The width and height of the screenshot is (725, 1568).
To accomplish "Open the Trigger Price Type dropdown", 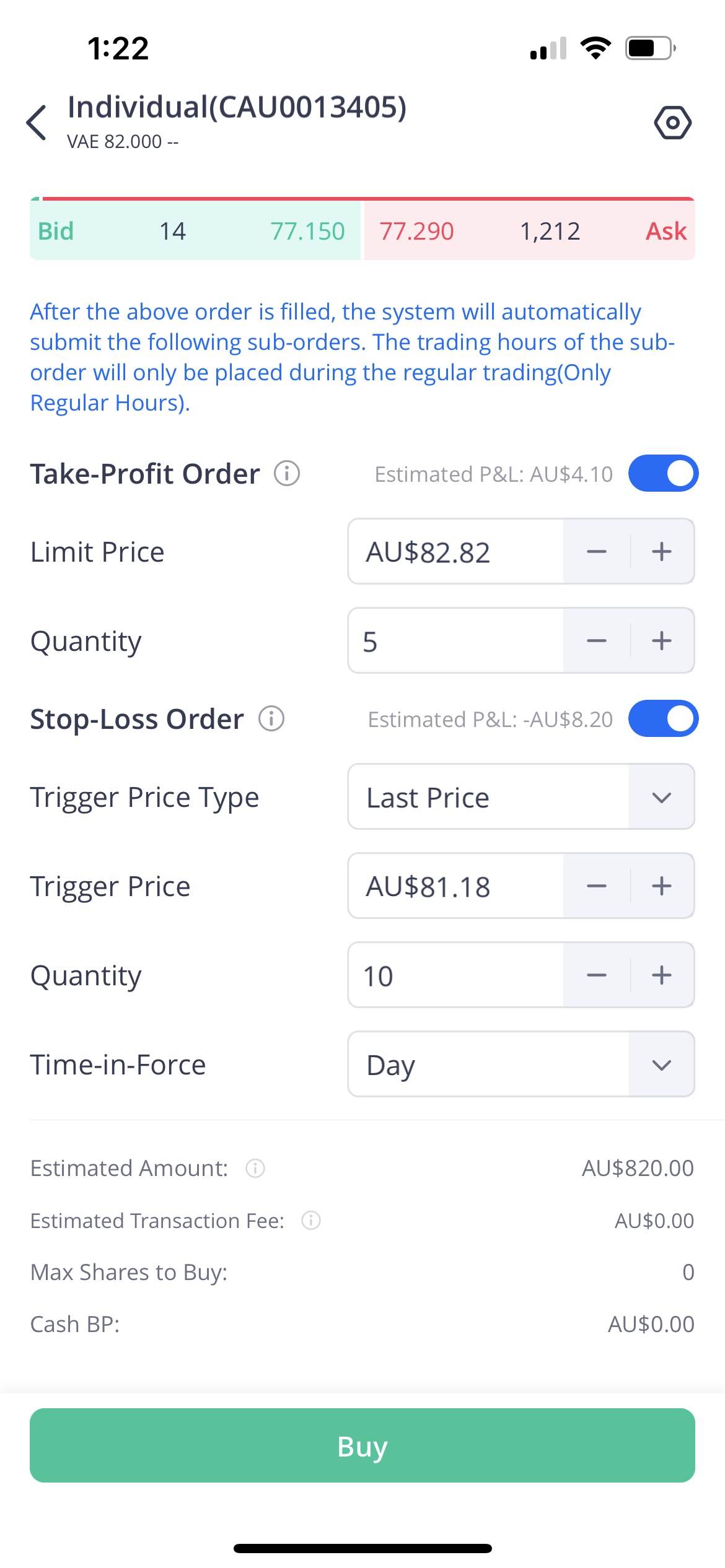I will point(521,797).
